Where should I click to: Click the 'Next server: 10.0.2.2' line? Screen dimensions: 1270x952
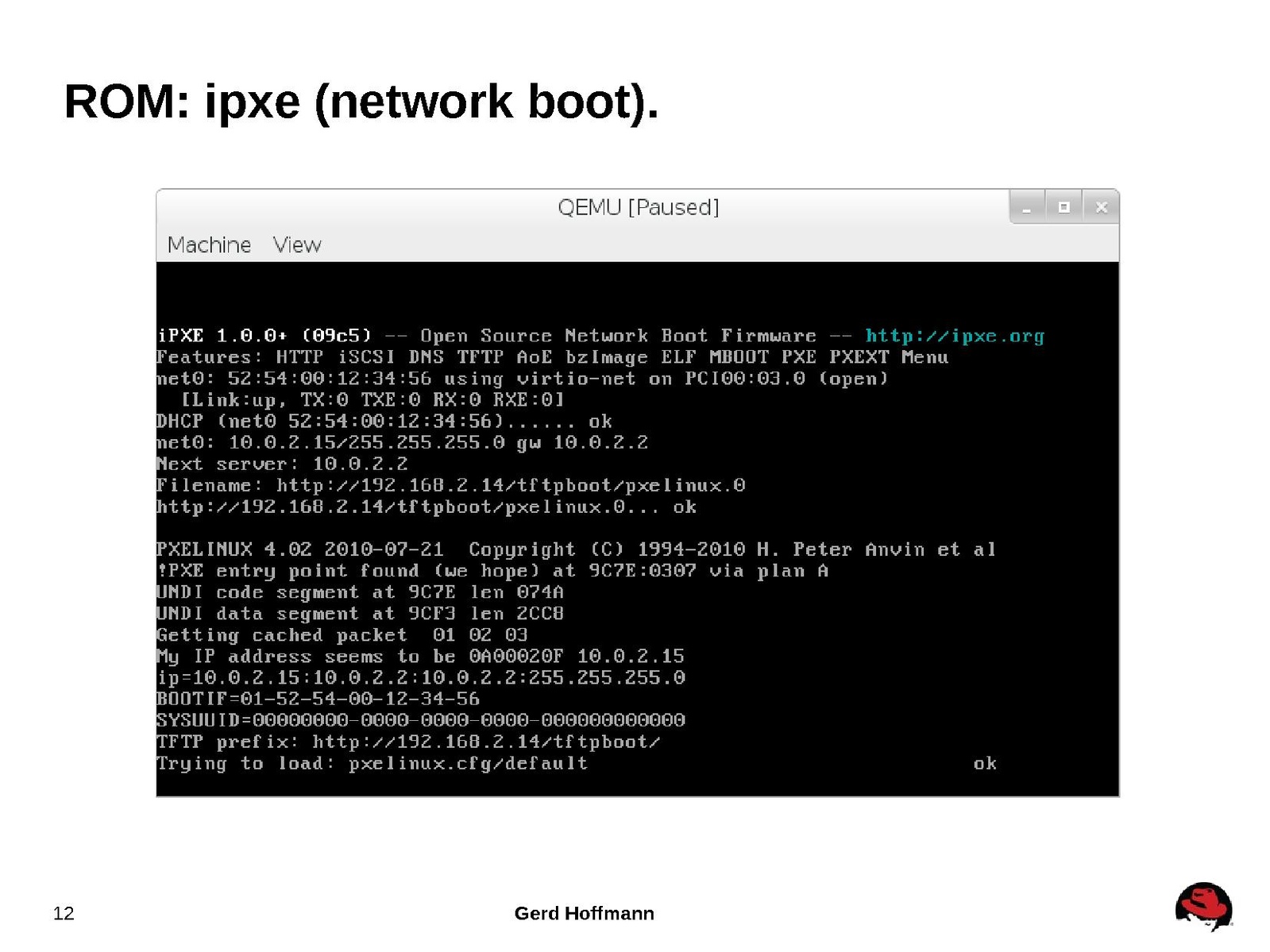[x=282, y=464]
